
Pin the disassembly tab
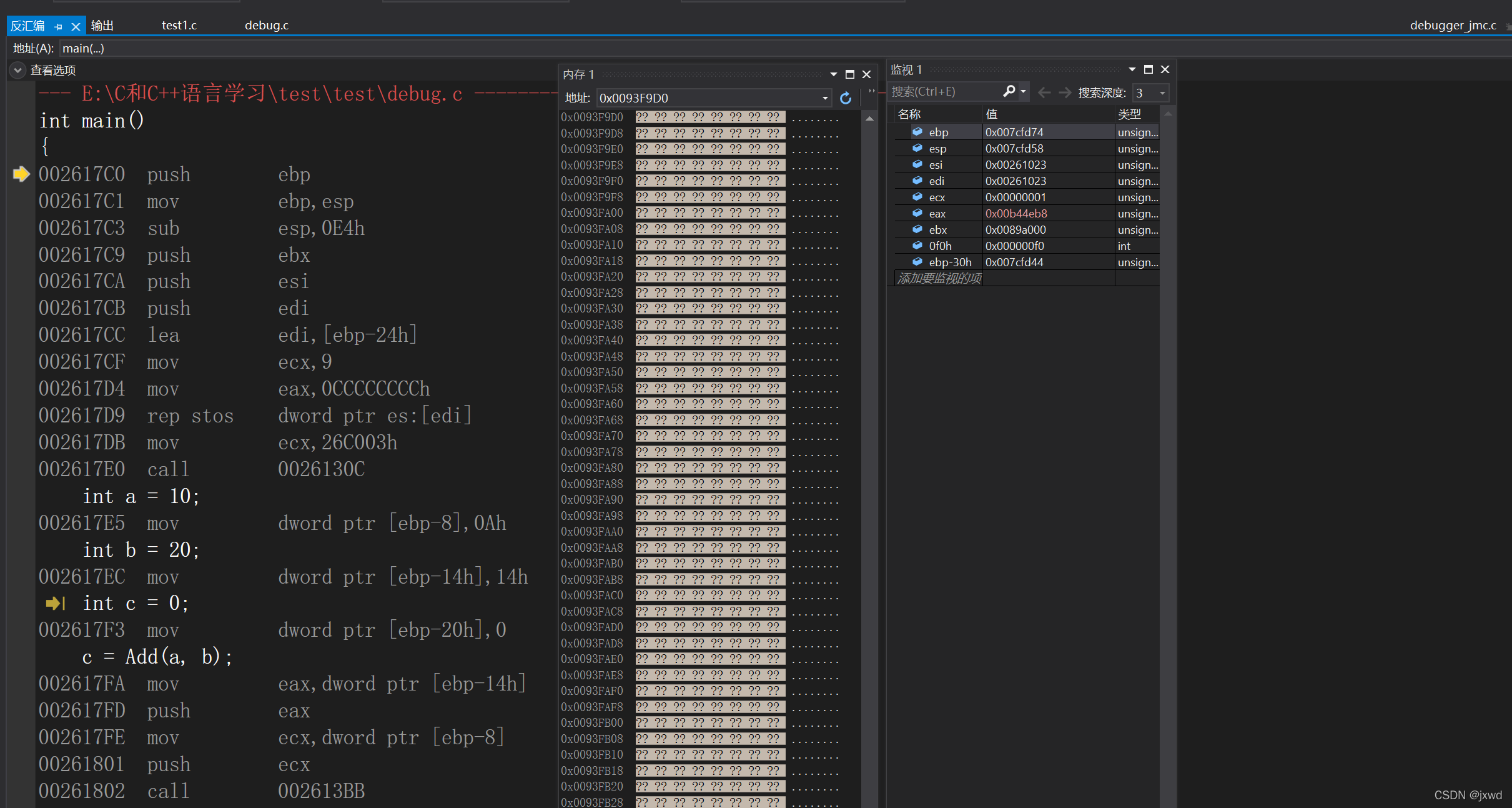(x=59, y=26)
